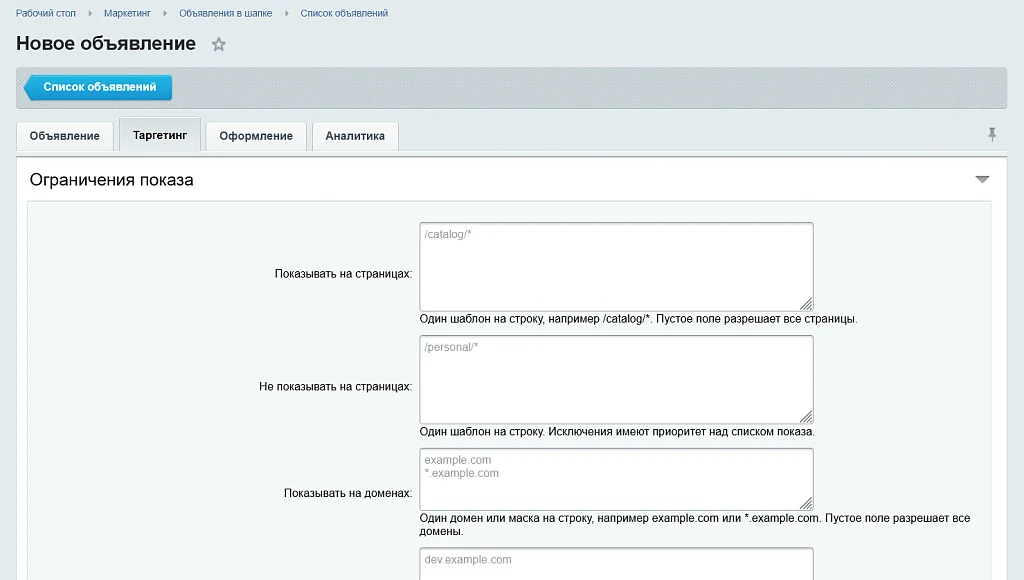
Task: Grab resize handle of Не показывать на страницах field
Action: click(x=807, y=417)
